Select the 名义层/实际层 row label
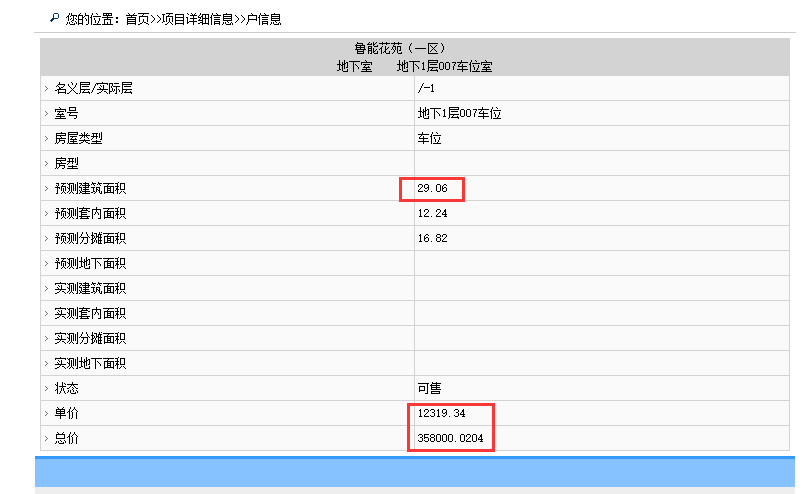Screen dimensions: 803x494 pyautogui.click(x=93, y=89)
